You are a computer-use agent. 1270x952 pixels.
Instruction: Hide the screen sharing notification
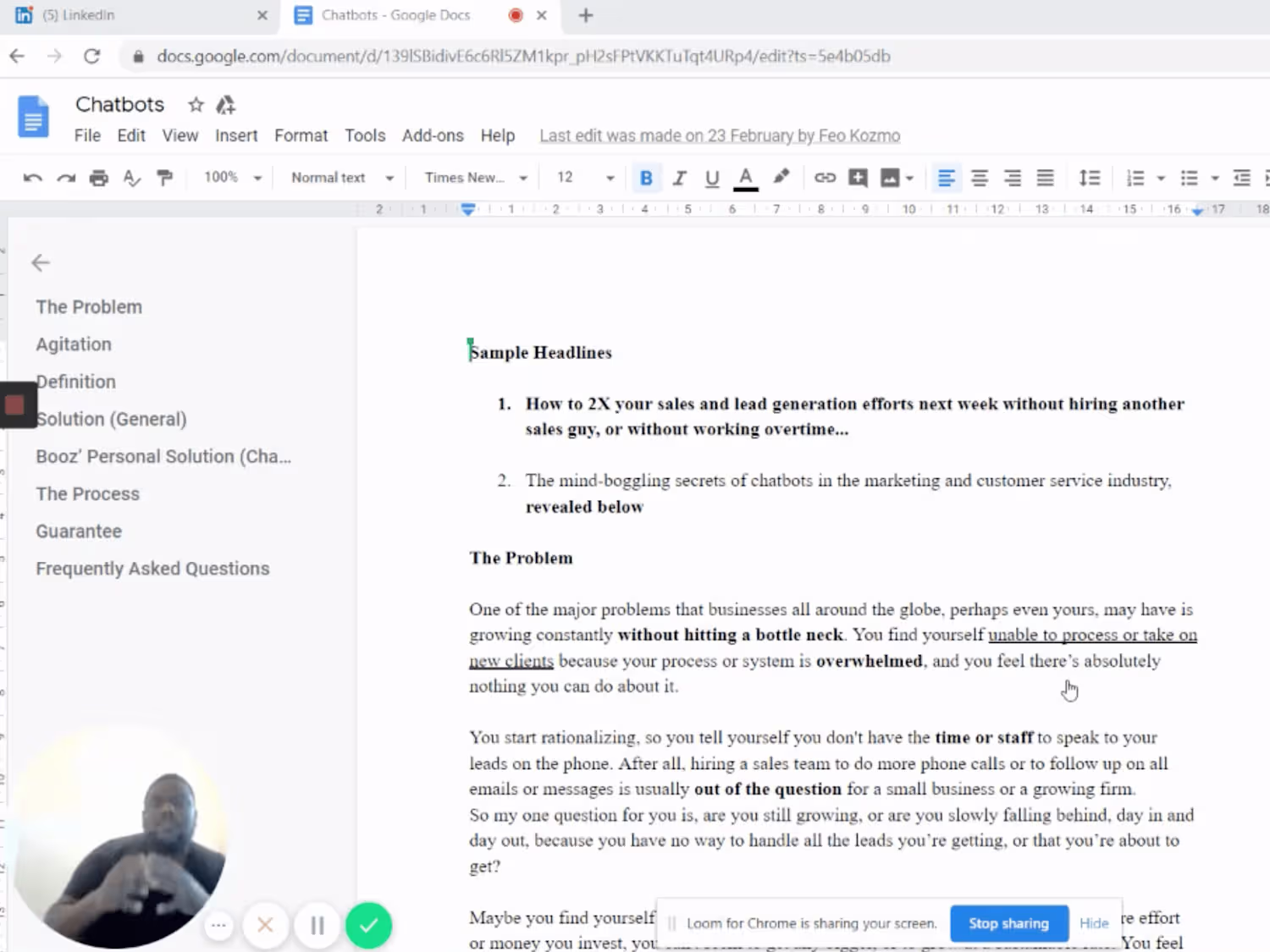pos(1094,923)
